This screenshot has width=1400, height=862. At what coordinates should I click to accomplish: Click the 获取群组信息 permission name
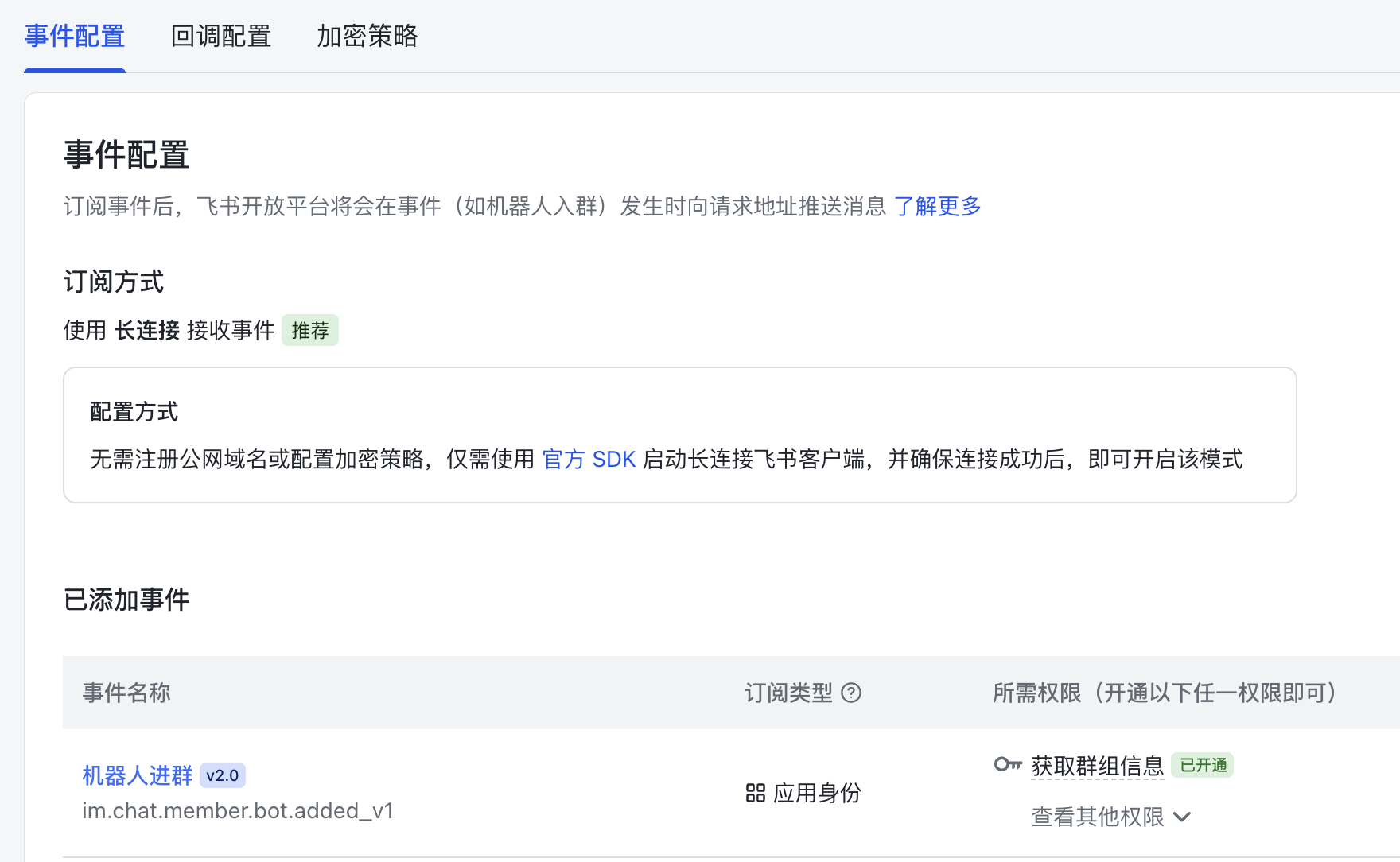(x=1097, y=766)
